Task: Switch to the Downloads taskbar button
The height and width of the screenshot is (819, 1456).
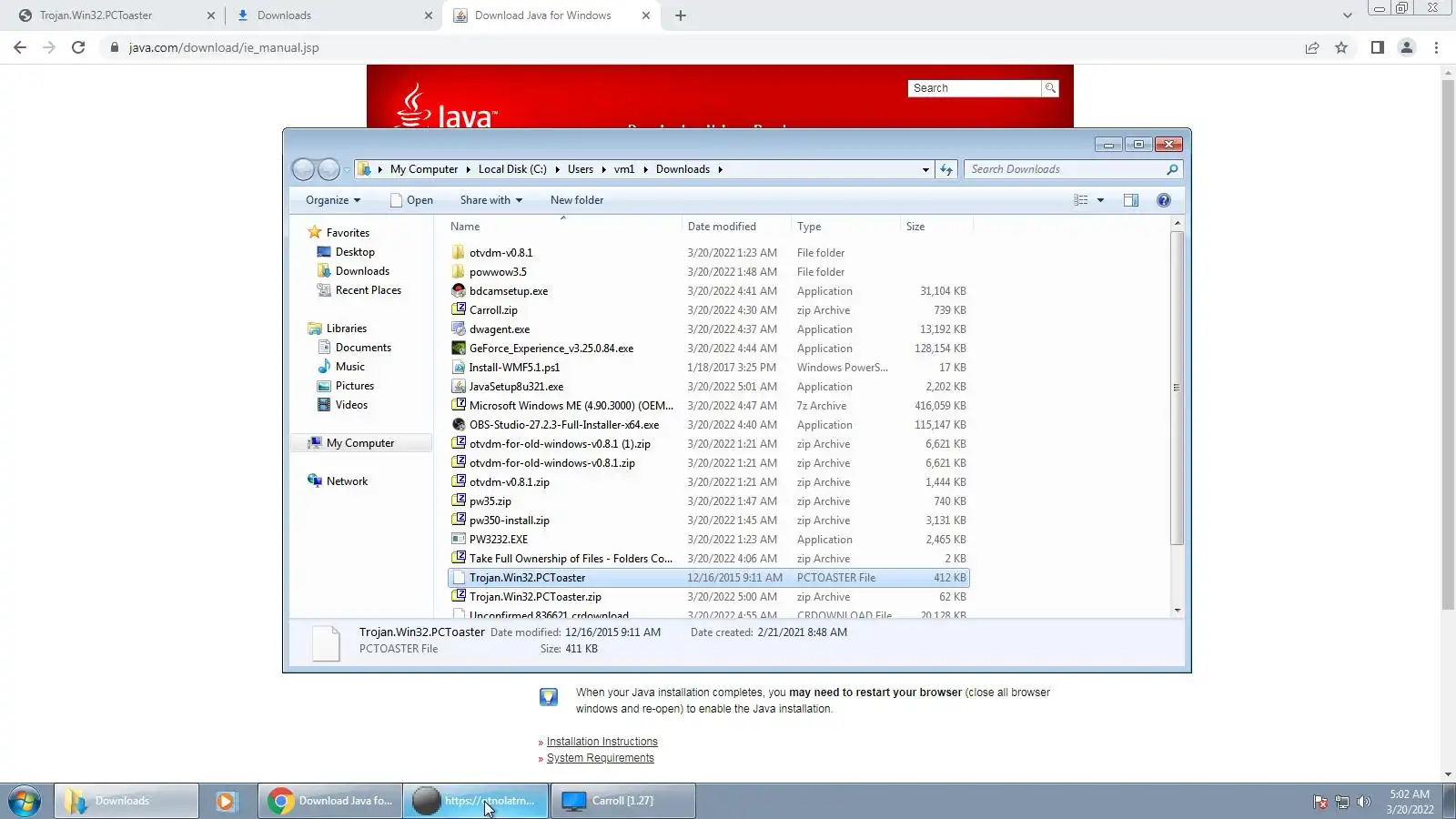Action: pos(126,802)
